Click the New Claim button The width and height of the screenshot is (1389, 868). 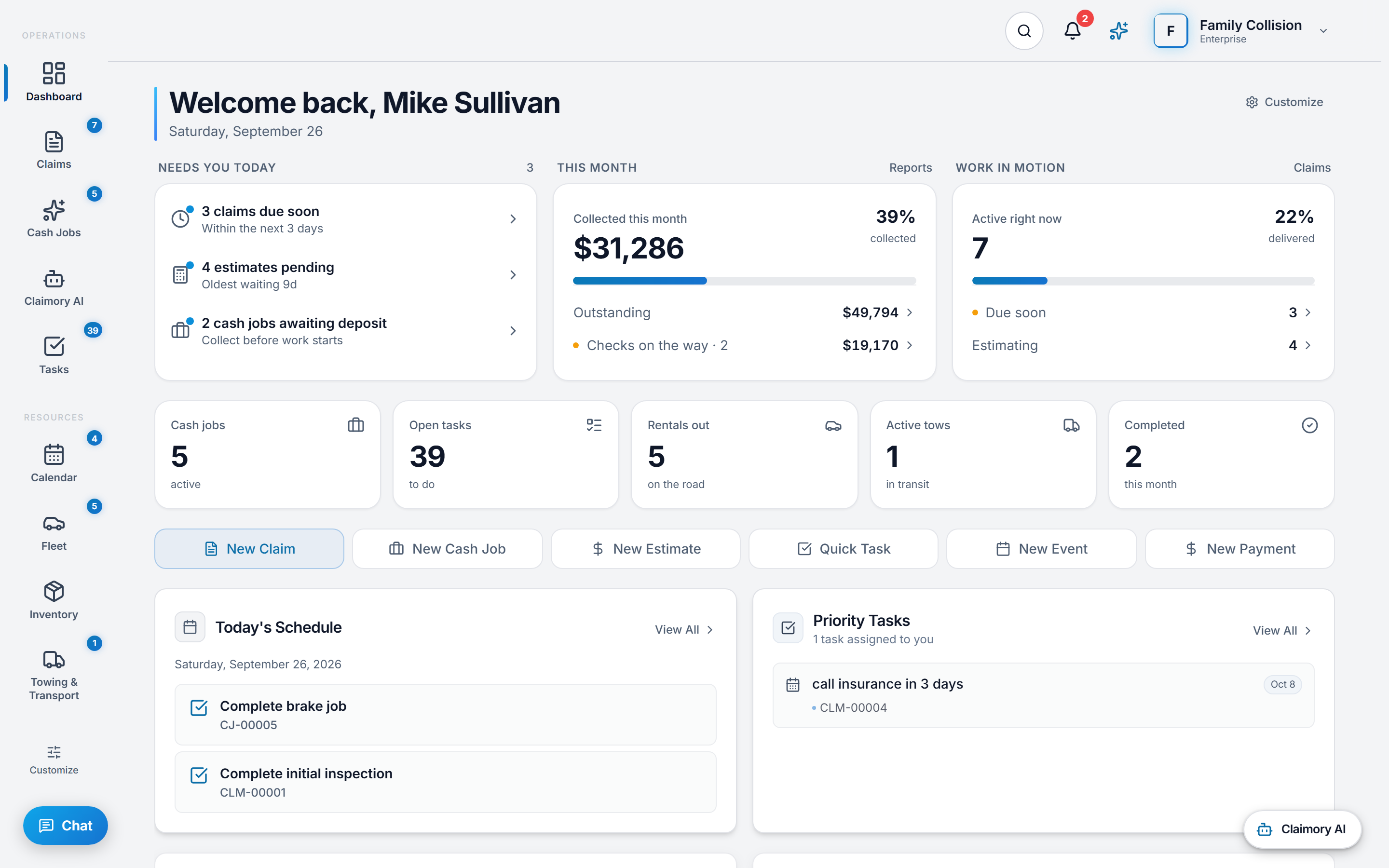click(x=249, y=549)
